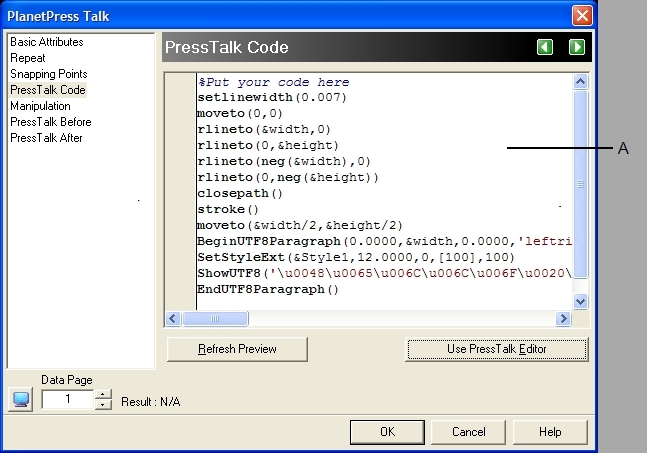This screenshot has width=647, height=453.
Task: Click the rlineto(0,&height) code line
Action: point(268,146)
